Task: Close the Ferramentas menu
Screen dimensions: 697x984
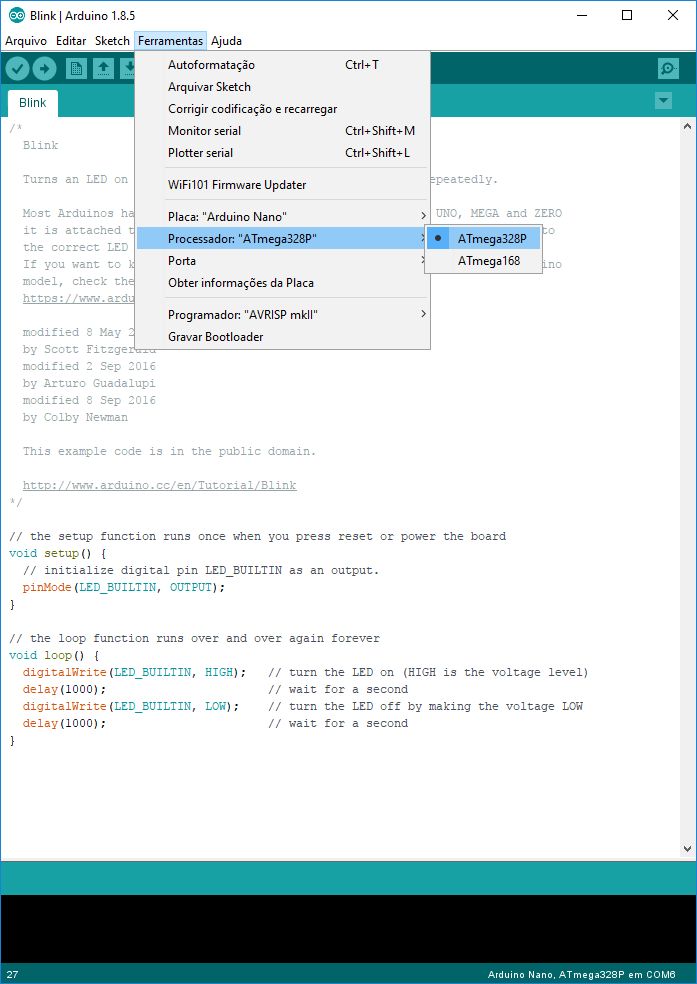Action: coord(171,41)
